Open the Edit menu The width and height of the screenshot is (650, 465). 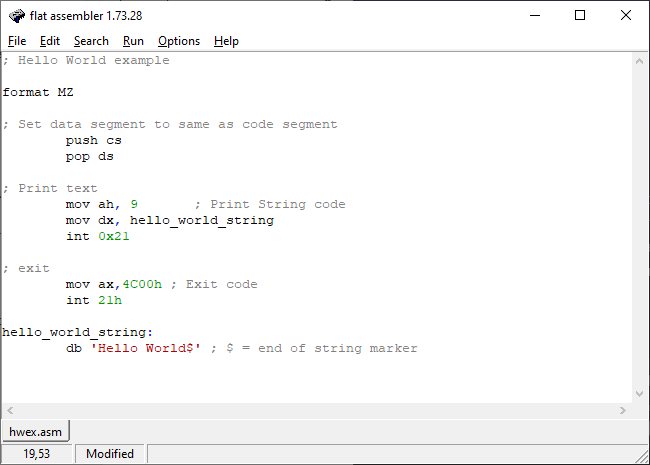50,41
